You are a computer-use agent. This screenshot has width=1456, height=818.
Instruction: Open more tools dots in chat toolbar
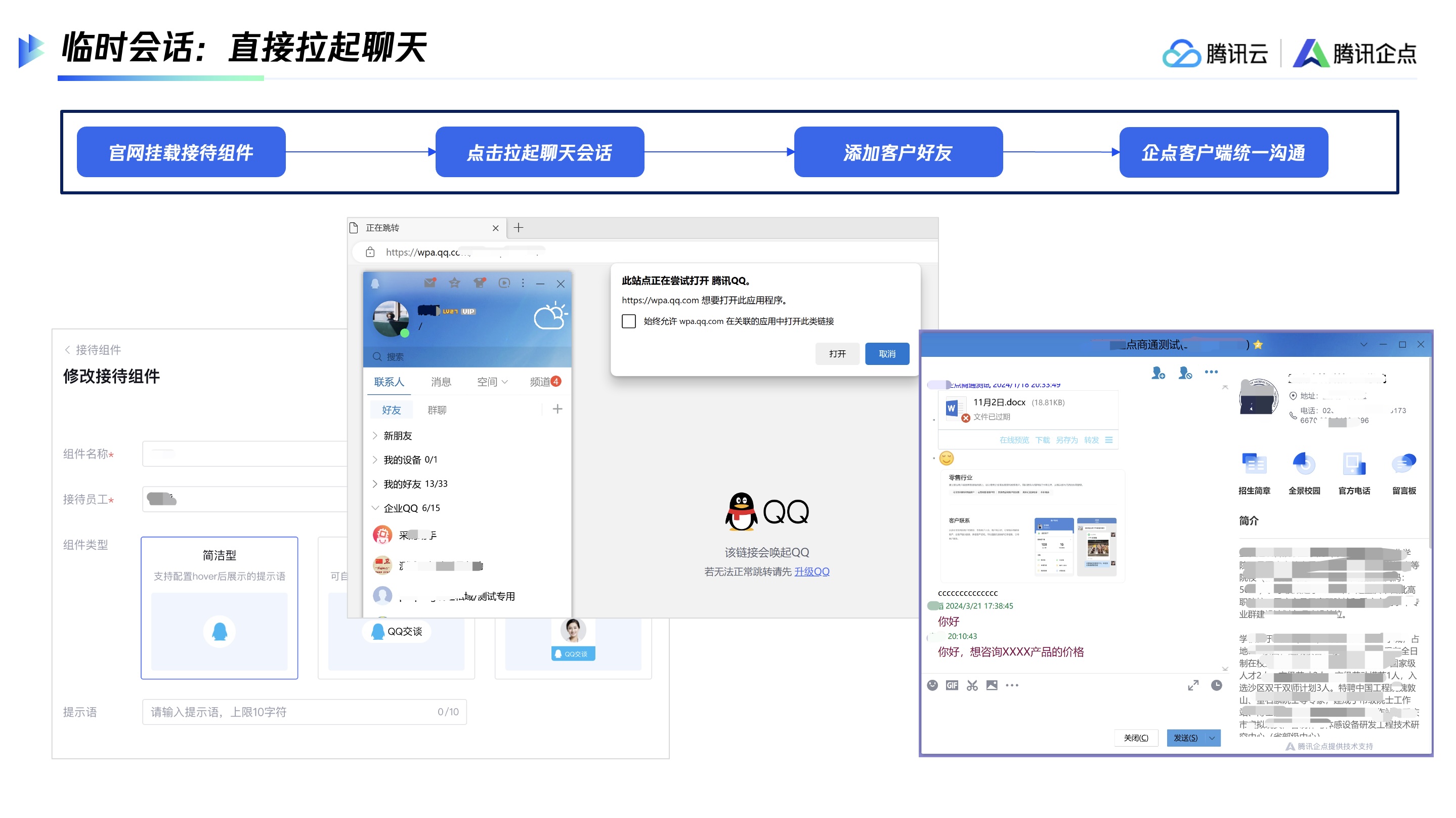(1012, 685)
